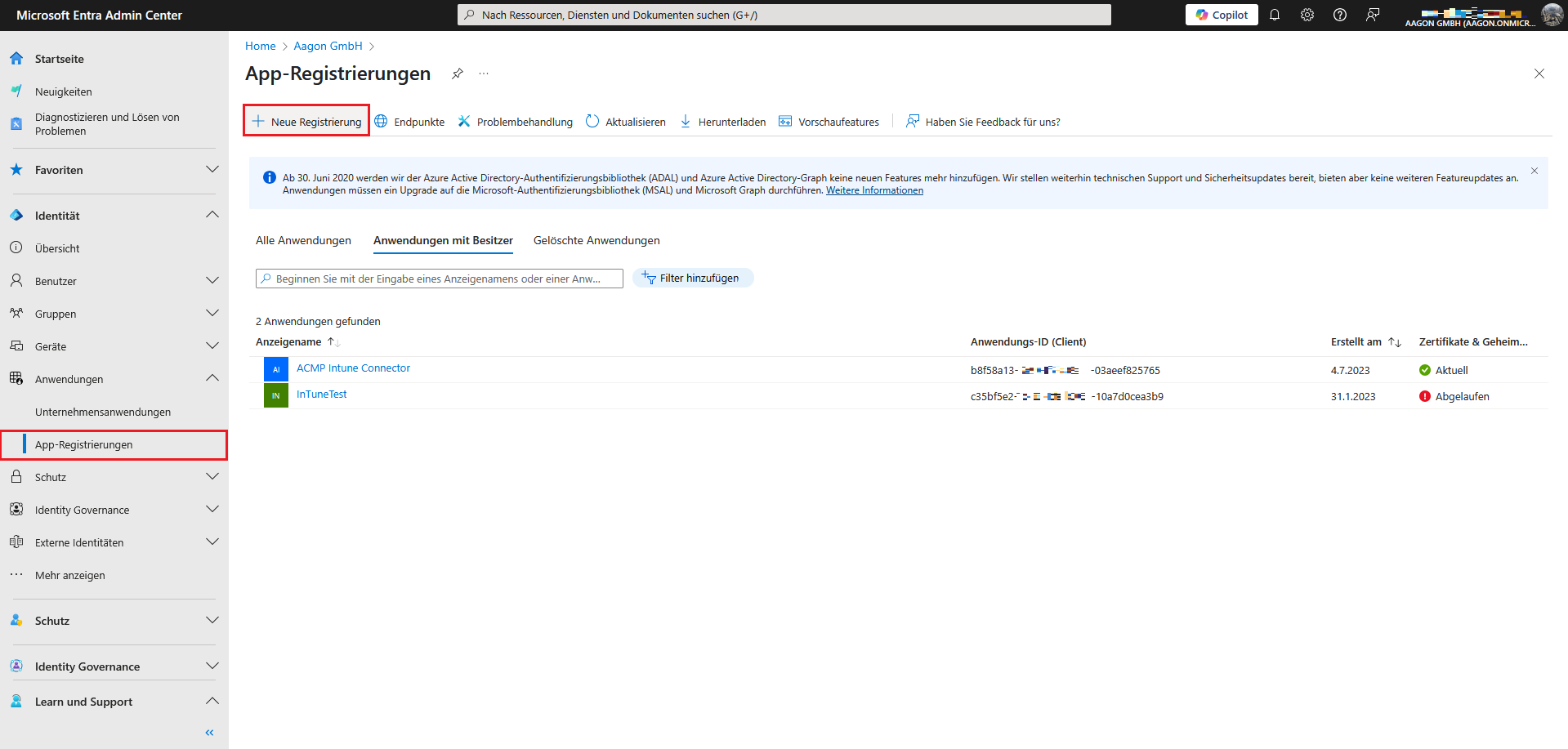Expand the Gruppen menu
This screenshot has height=749, width=1568.
coord(212,314)
